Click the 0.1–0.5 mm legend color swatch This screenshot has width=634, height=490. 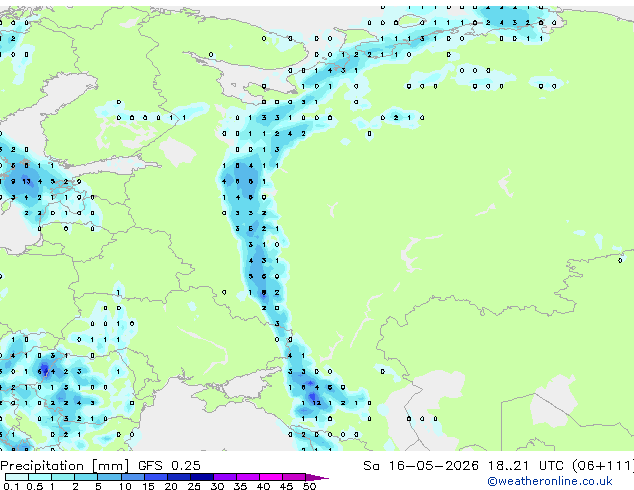pos(17,477)
